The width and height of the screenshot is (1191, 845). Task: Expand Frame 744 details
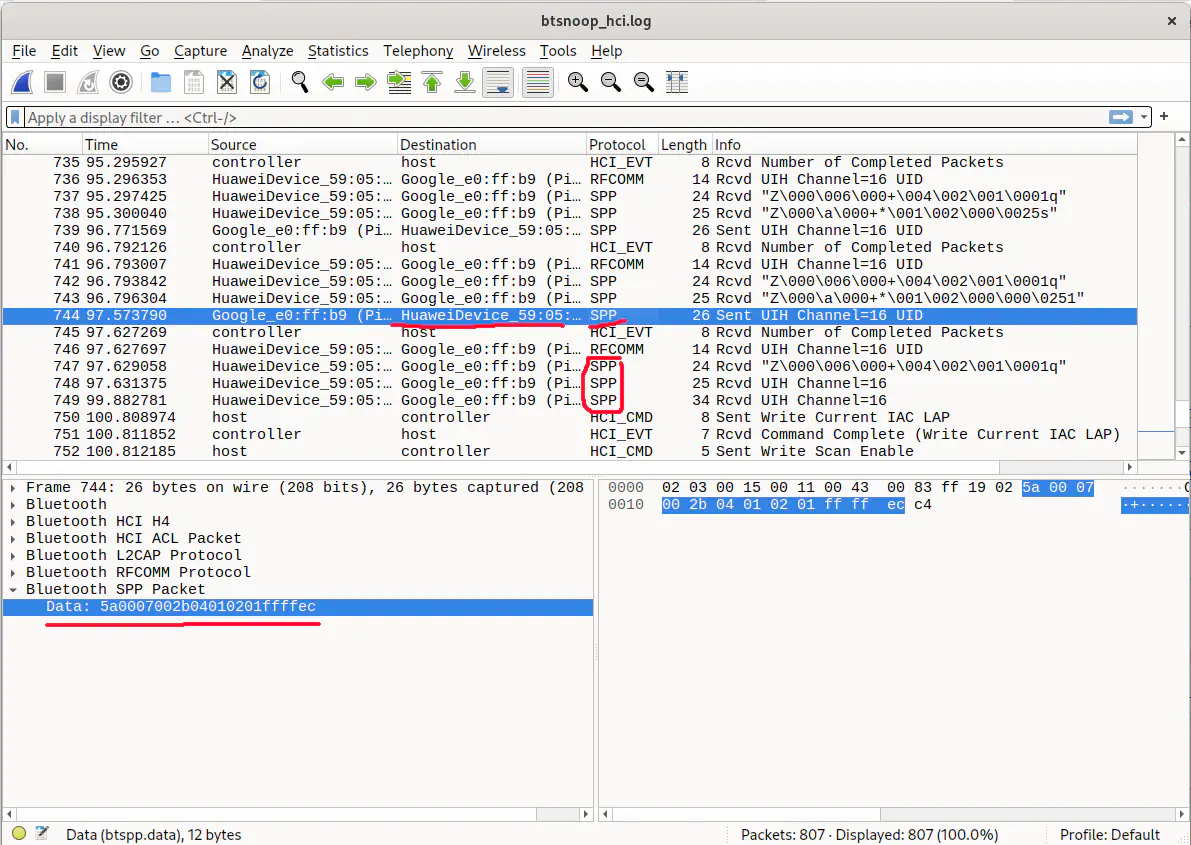pos(14,488)
